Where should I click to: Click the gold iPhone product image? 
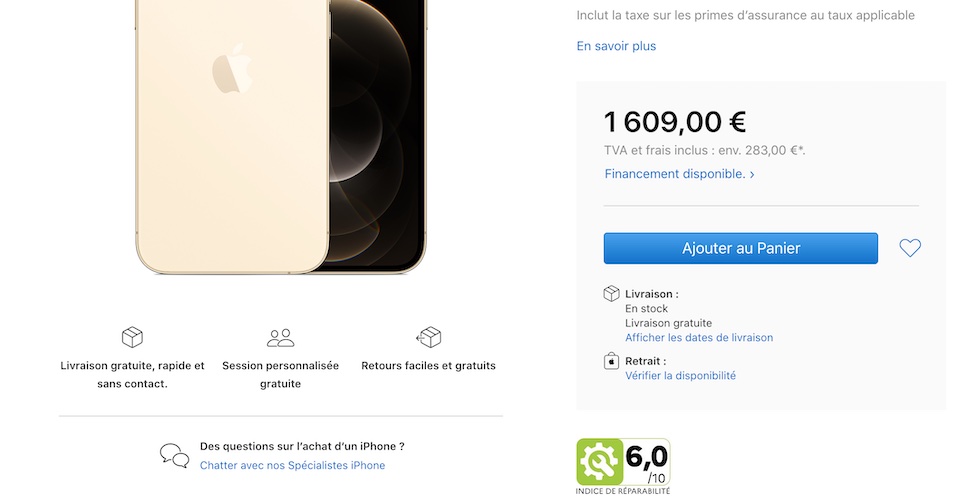pos(281,136)
